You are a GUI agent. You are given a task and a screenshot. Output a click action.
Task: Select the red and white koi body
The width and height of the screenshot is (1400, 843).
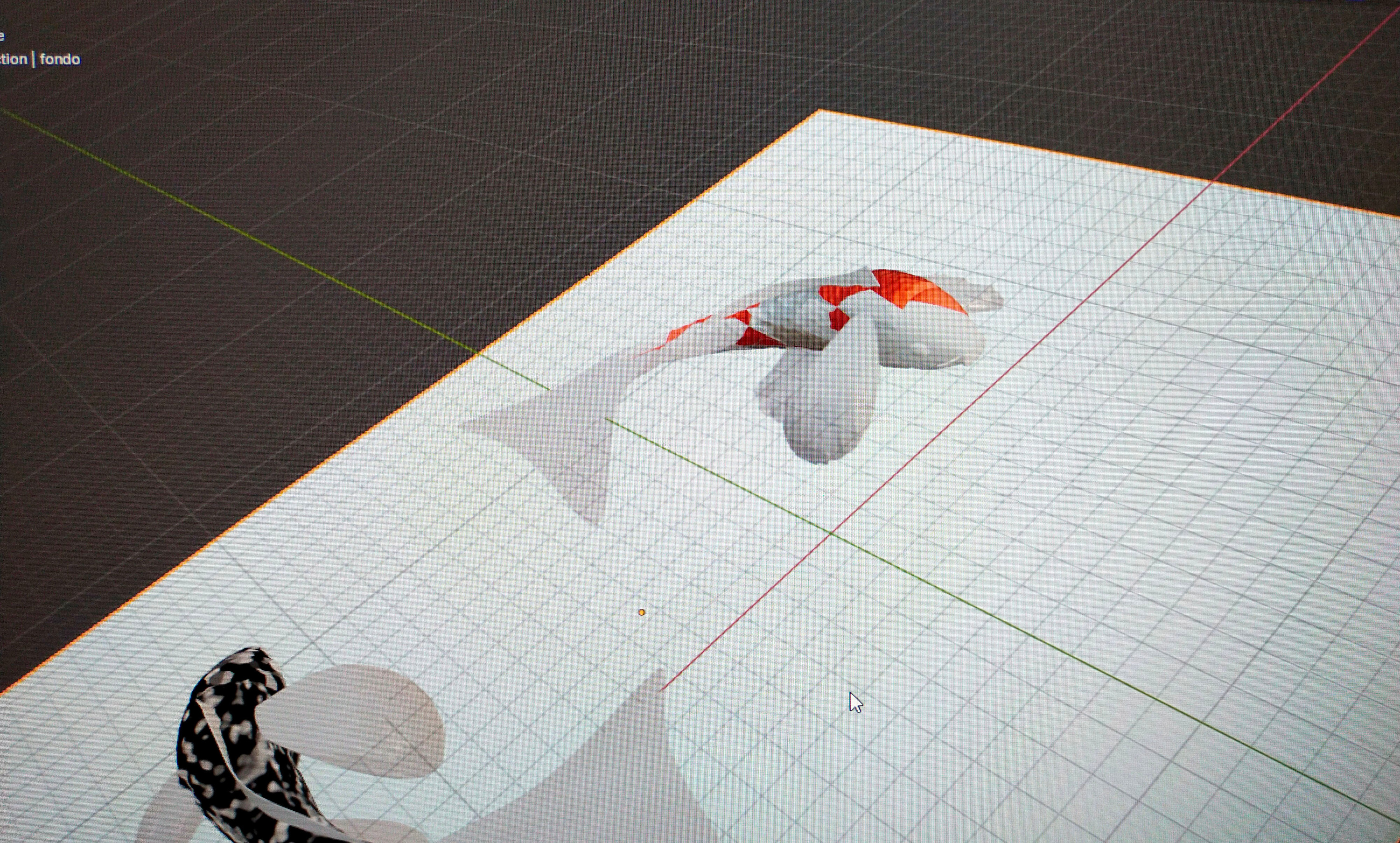point(795,325)
